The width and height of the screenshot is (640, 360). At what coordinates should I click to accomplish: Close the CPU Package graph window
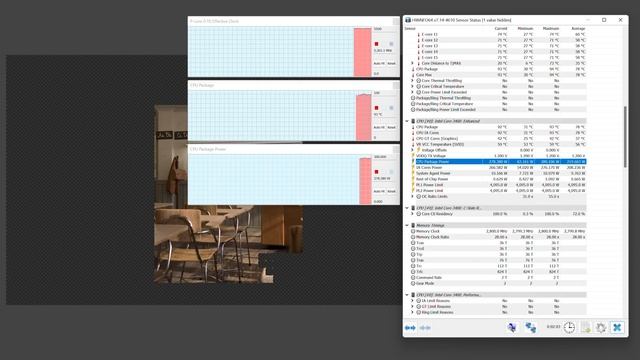point(396,85)
